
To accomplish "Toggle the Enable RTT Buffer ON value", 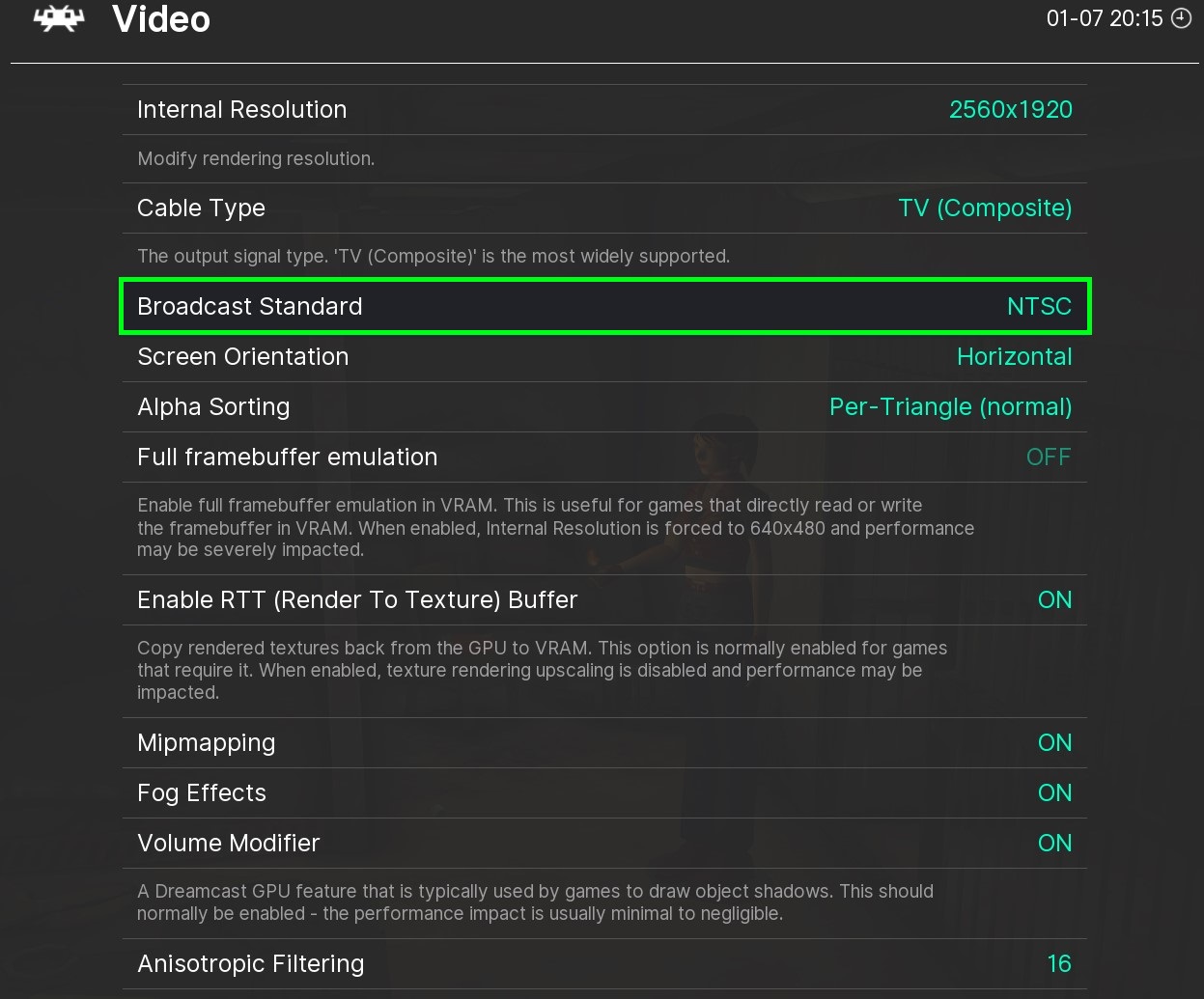I will coord(1054,599).
